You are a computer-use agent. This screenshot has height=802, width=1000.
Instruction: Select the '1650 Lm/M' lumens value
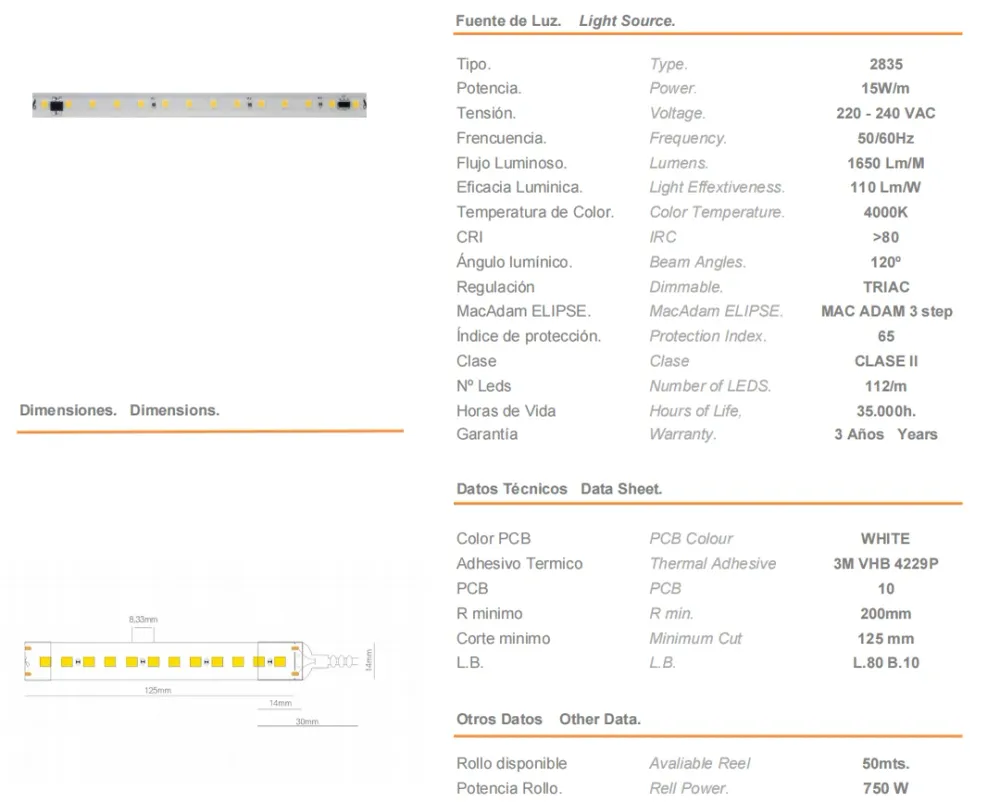click(885, 163)
